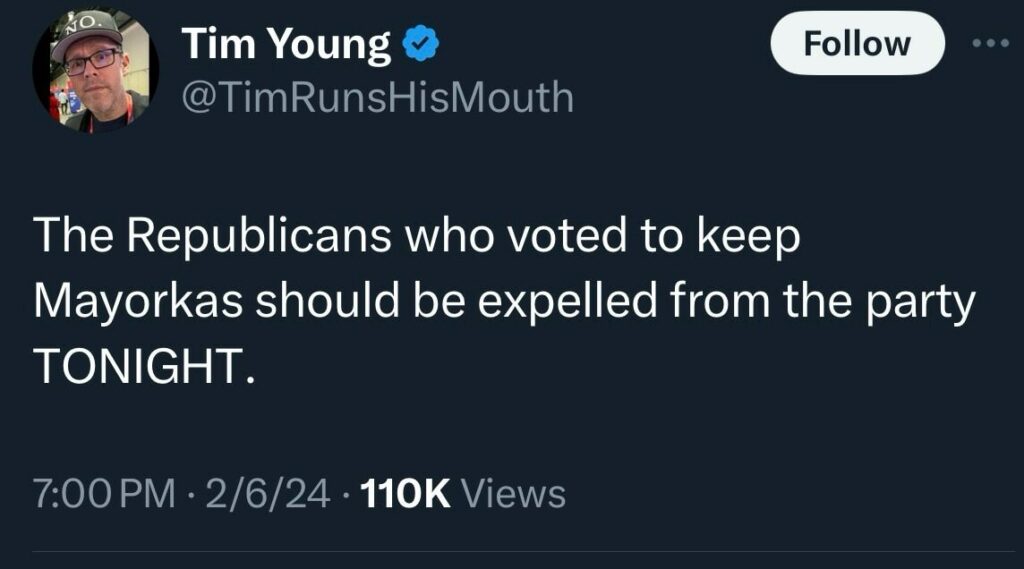
Task: Open the three-dot more options menu
Action: pos(992,44)
